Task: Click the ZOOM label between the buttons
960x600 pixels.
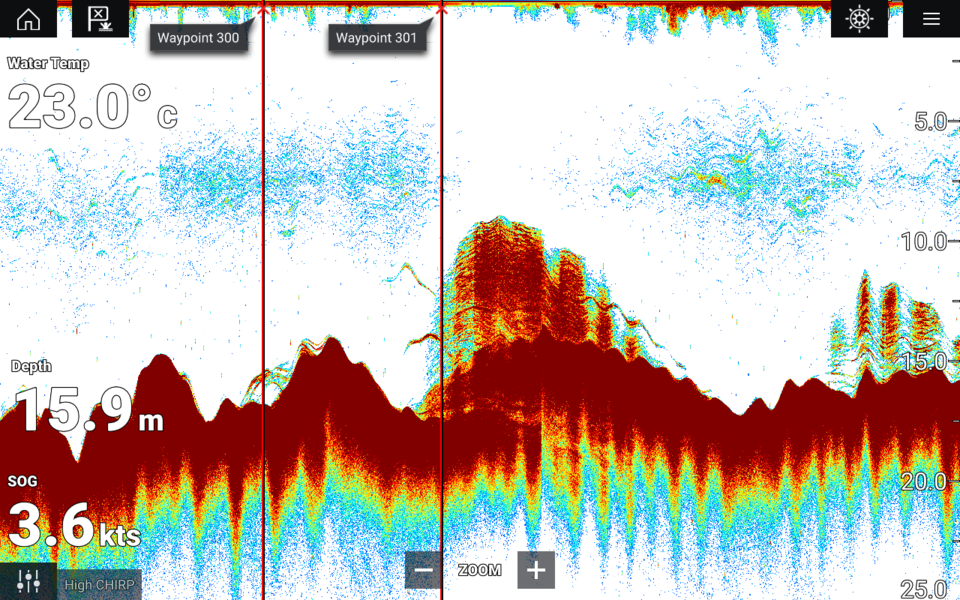Action: point(479,570)
